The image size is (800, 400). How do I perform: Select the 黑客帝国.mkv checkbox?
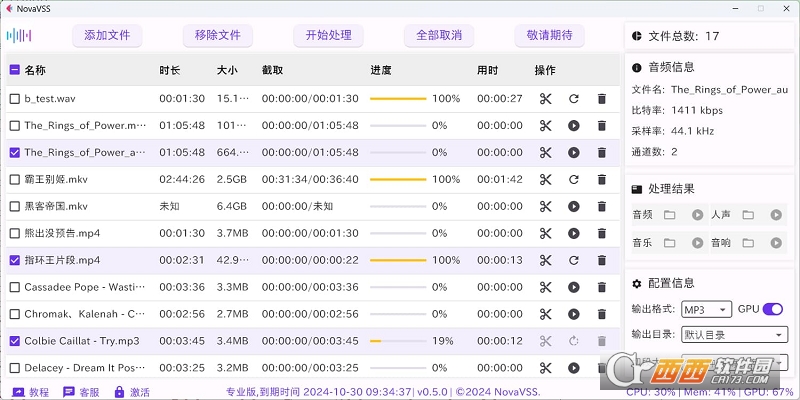coord(15,207)
